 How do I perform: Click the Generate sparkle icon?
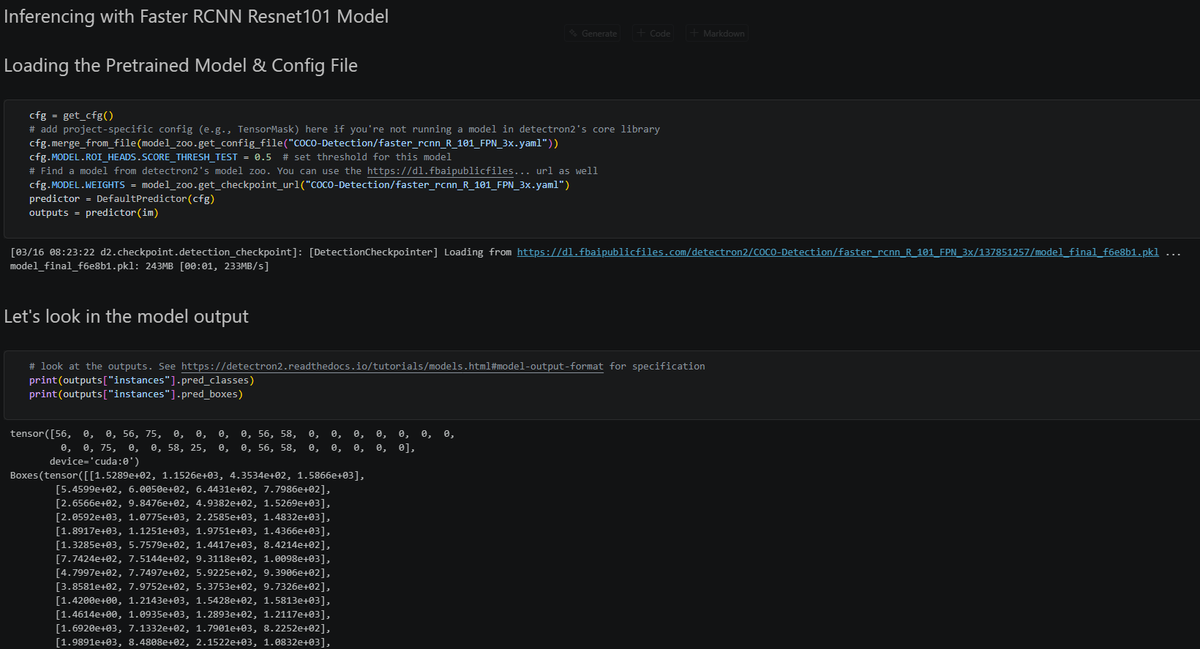(x=574, y=34)
